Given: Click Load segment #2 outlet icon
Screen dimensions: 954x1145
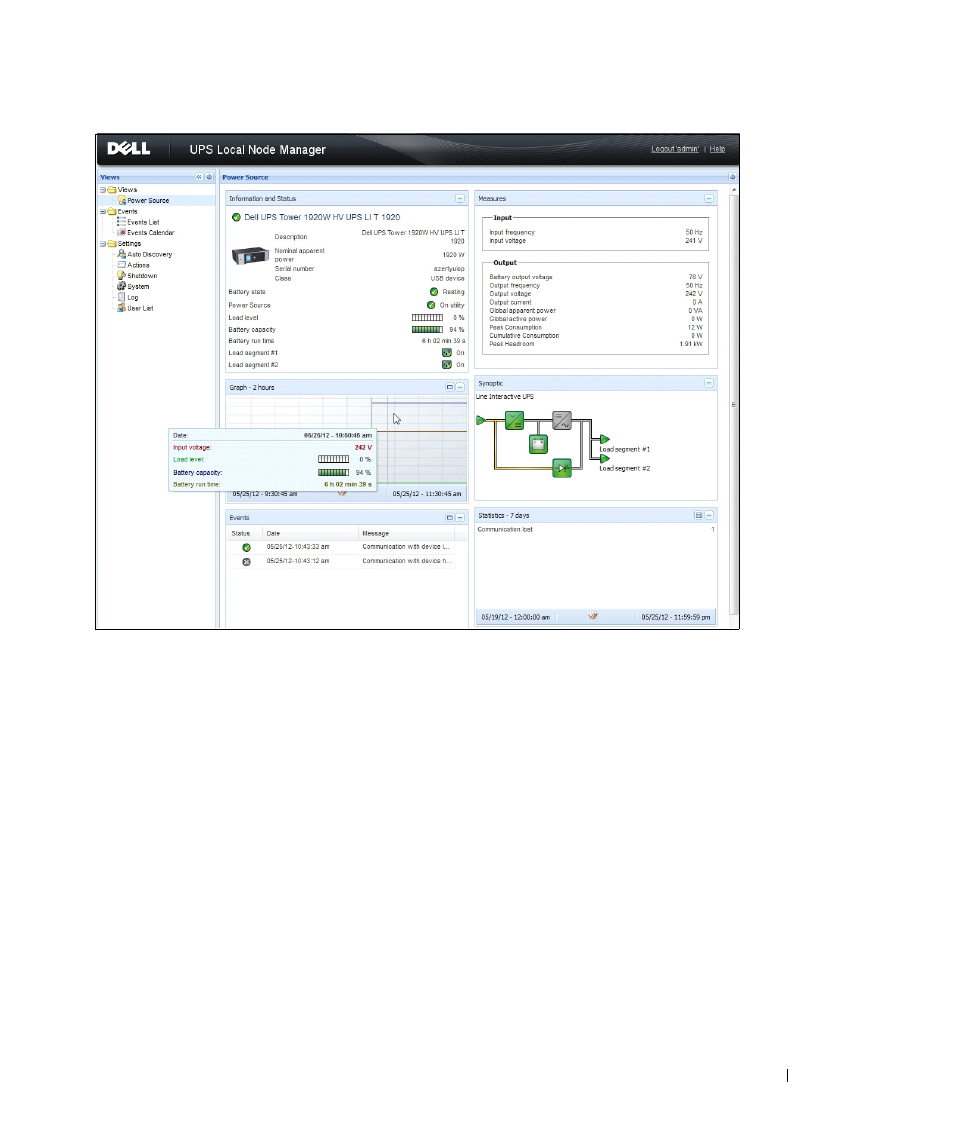Looking at the screenshot, I should click(x=446, y=364).
